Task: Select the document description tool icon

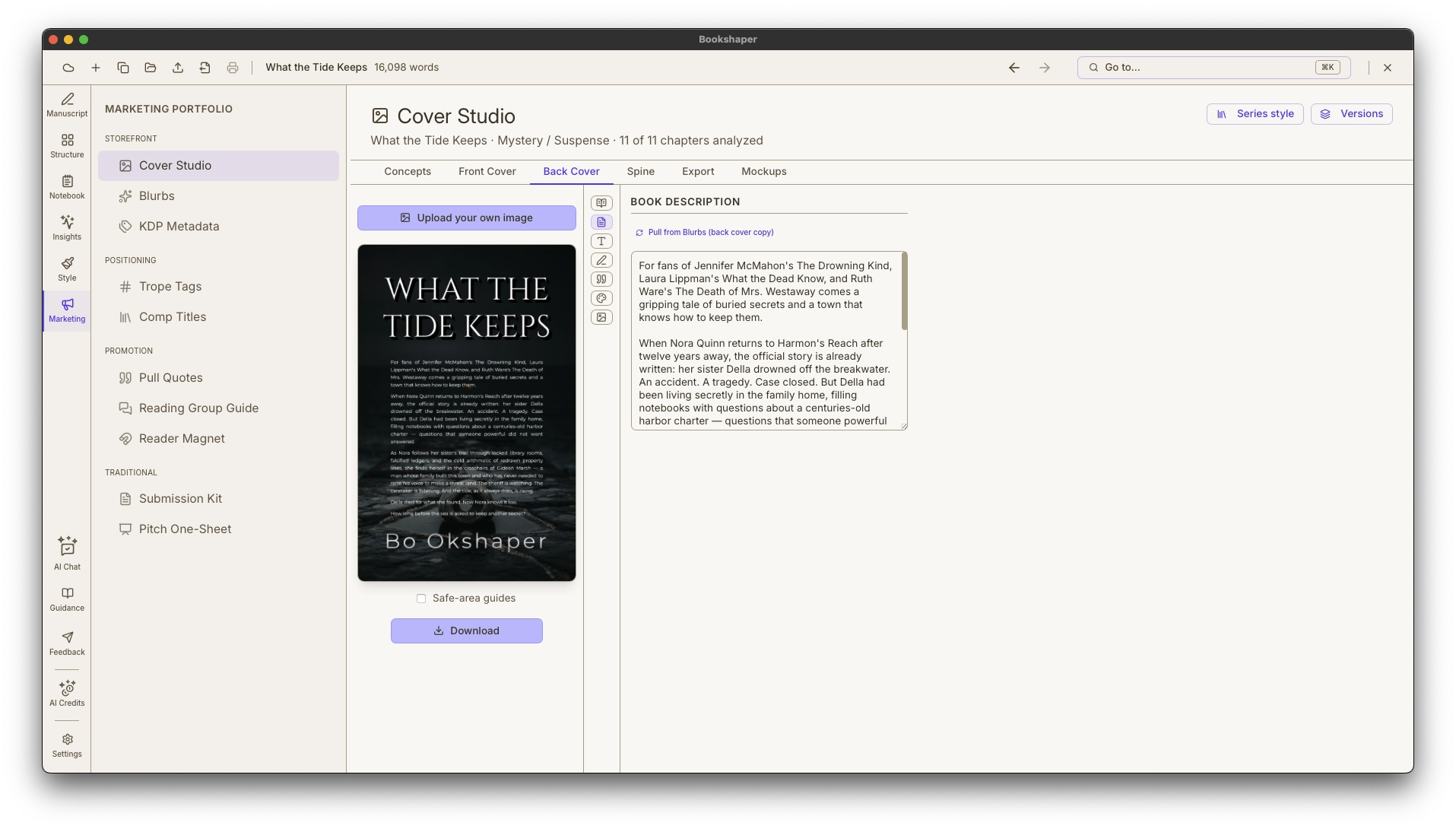Action: 601,222
